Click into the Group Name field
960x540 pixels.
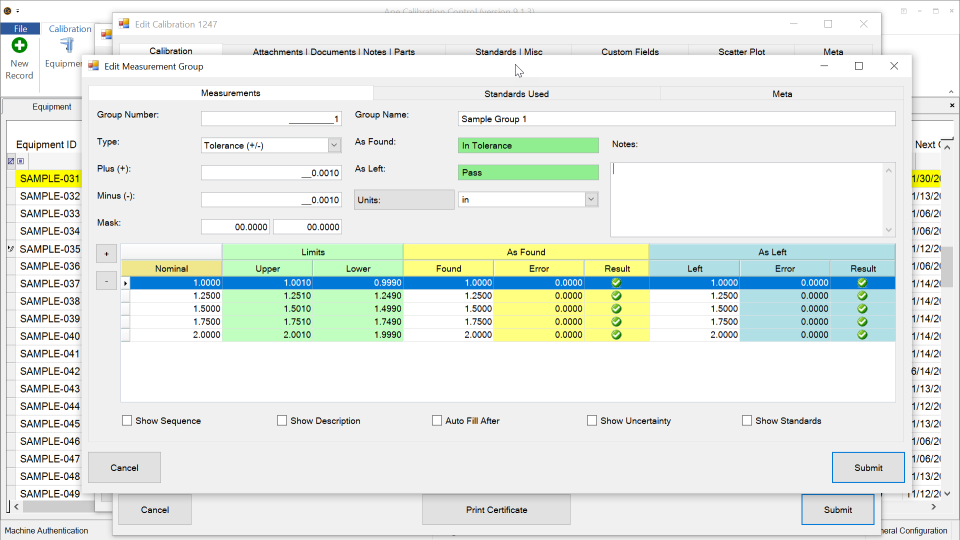[677, 119]
